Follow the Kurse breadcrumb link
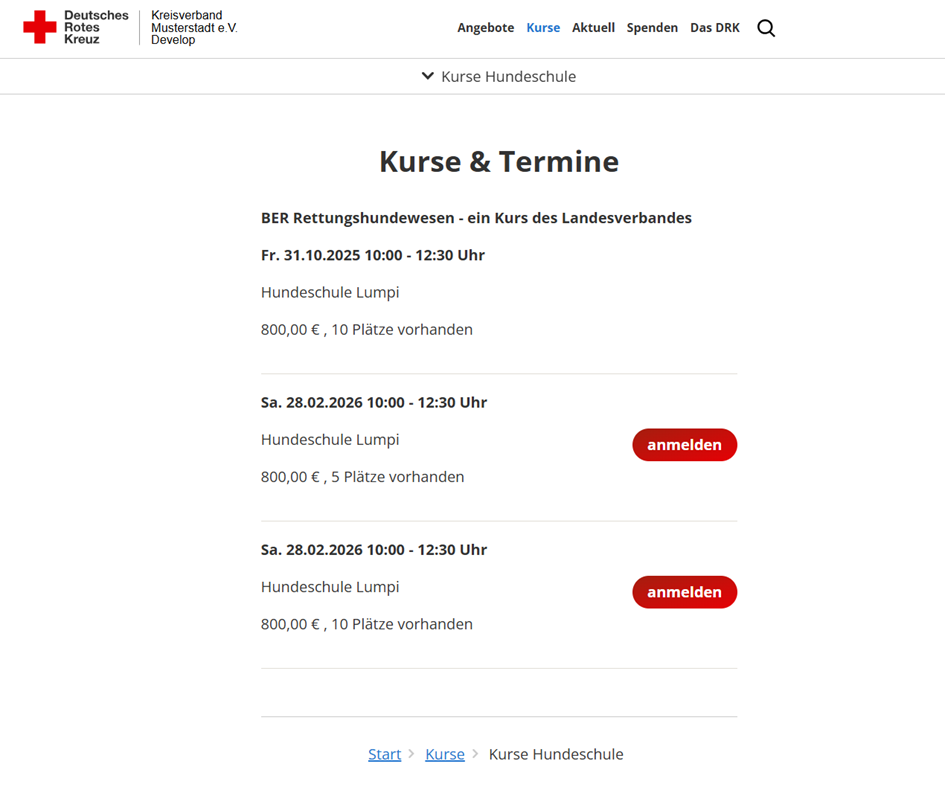 point(445,754)
